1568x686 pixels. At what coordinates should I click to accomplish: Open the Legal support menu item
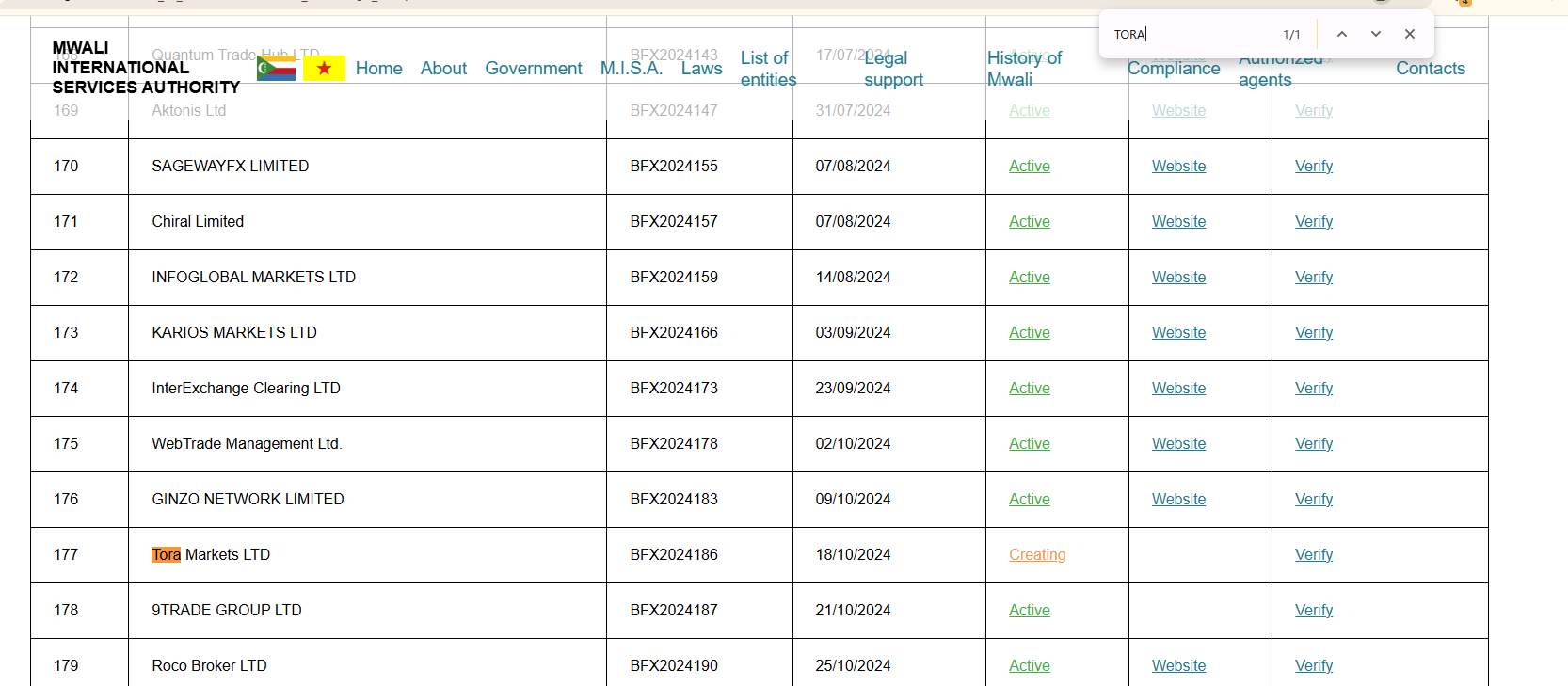tap(893, 69)
